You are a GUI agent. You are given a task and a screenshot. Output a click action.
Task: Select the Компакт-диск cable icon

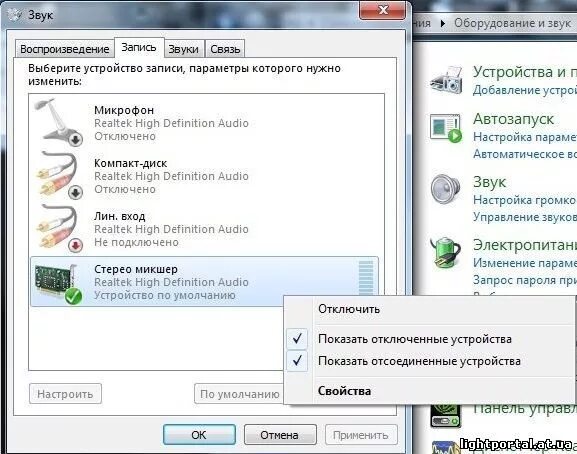(59, 175)
